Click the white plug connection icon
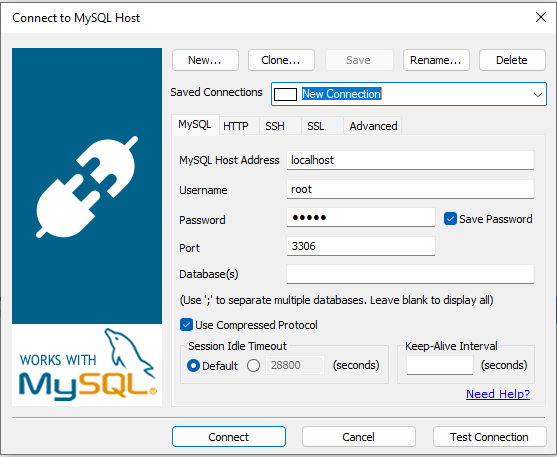The height and width of the screenshot is (457, 557). [x=87, y=187]
